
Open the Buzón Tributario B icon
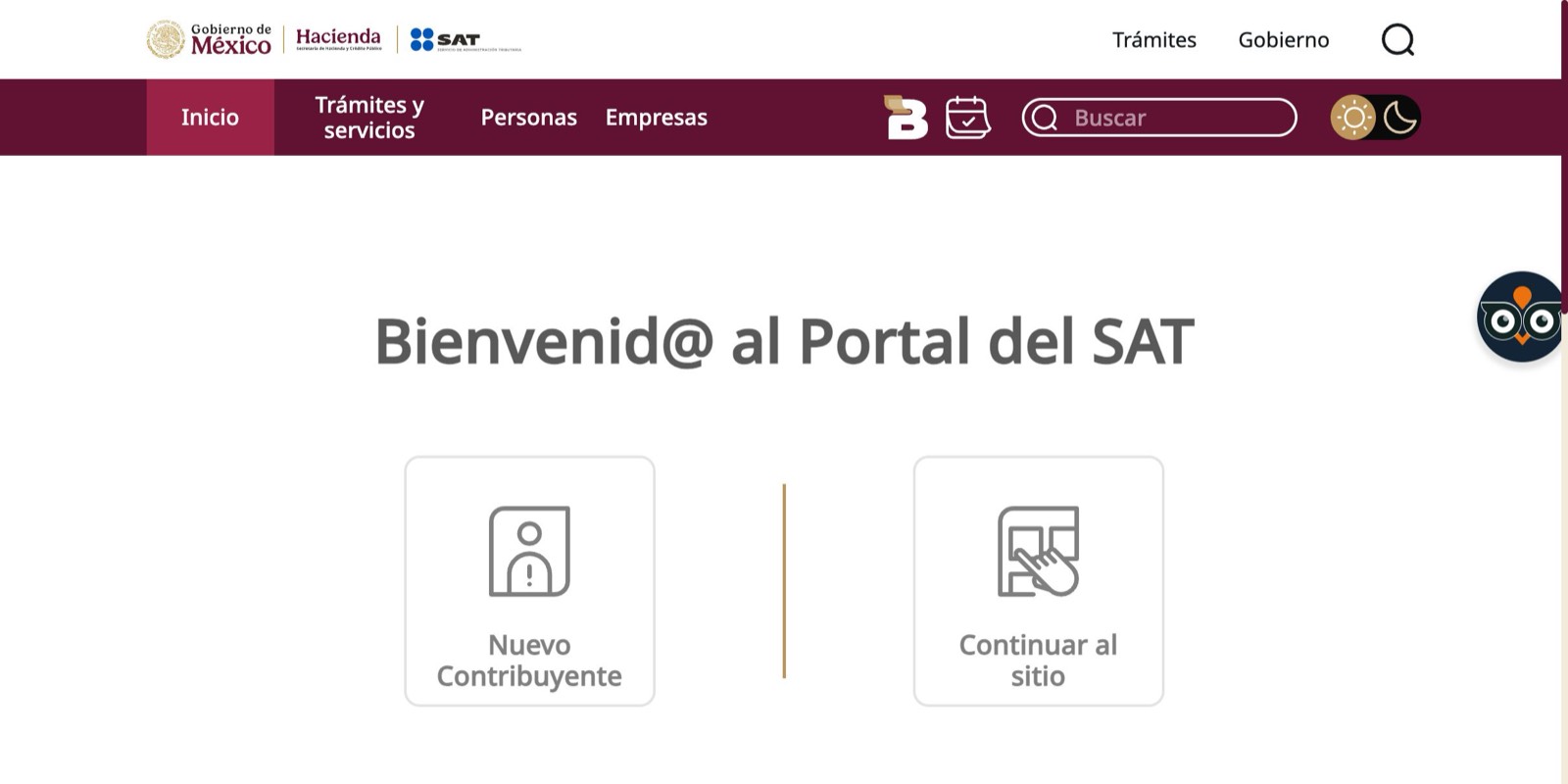[906, 118]
